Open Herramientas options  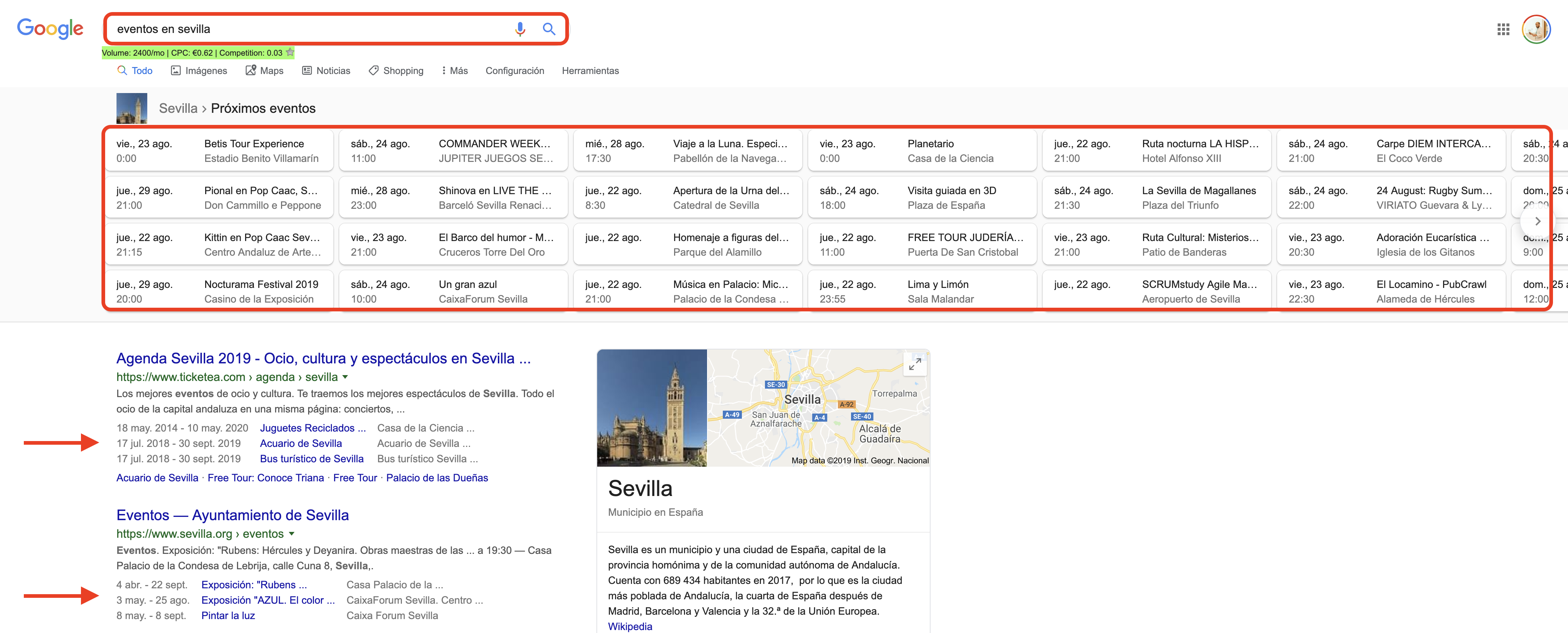coord(590,71)
